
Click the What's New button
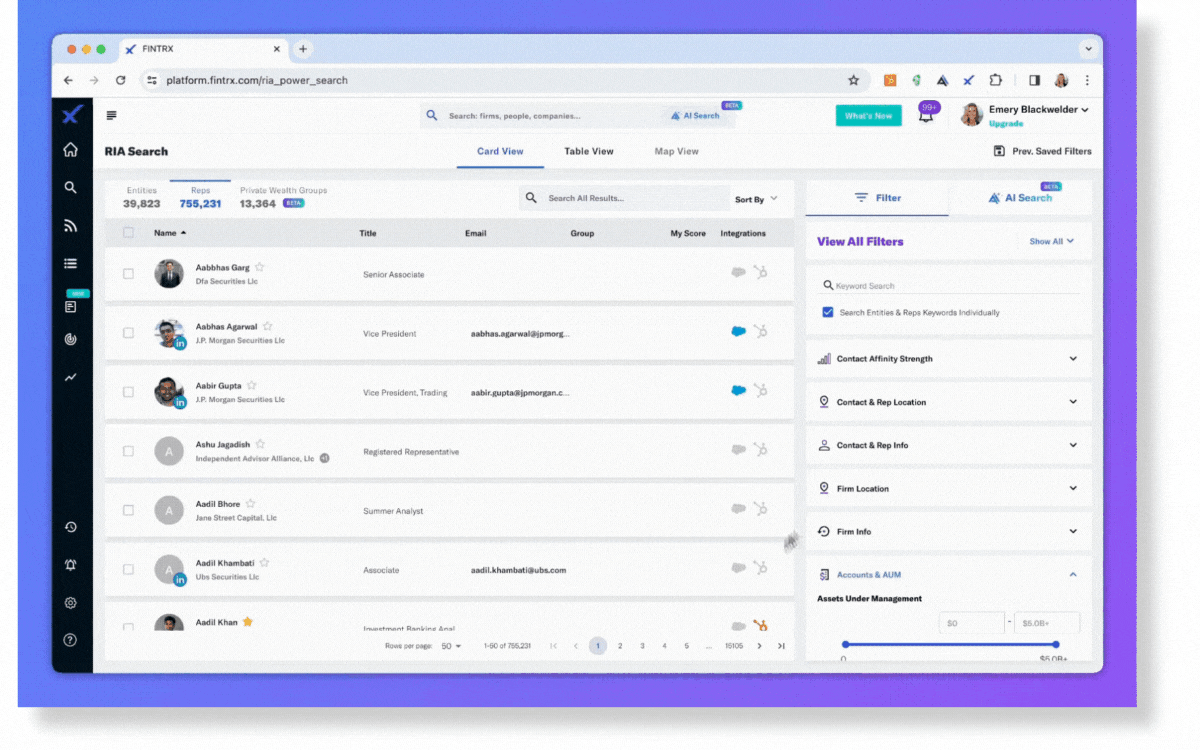pyautogui.click(x=868, y=116)
